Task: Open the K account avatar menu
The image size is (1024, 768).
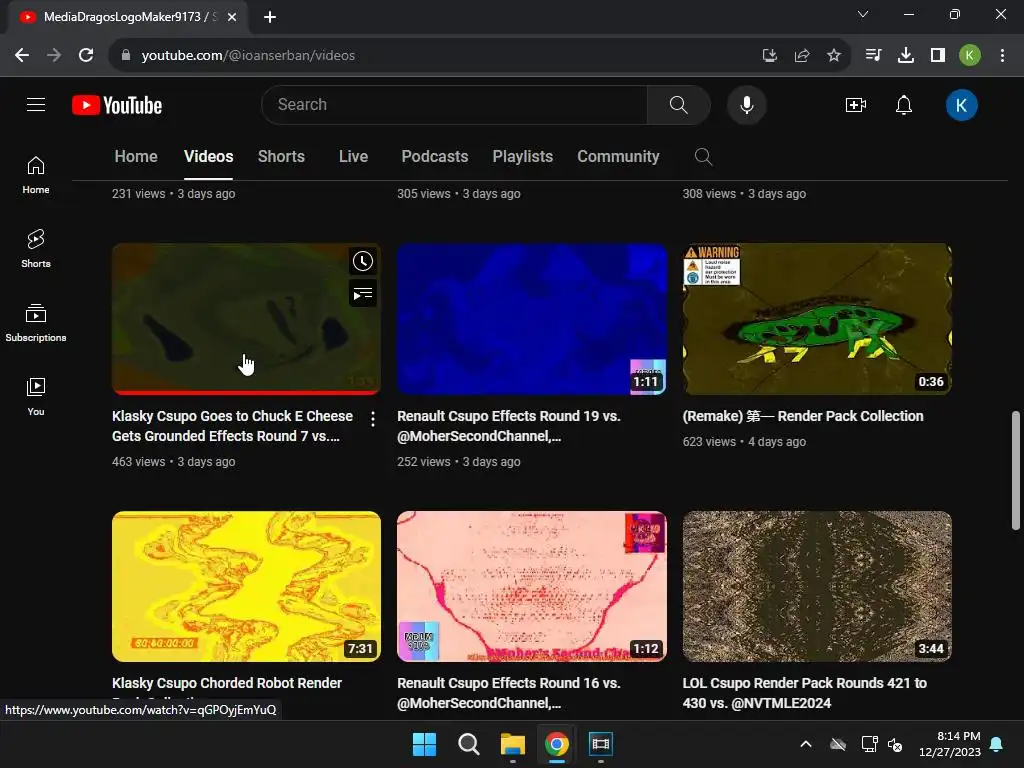Action: coord(961,105)
